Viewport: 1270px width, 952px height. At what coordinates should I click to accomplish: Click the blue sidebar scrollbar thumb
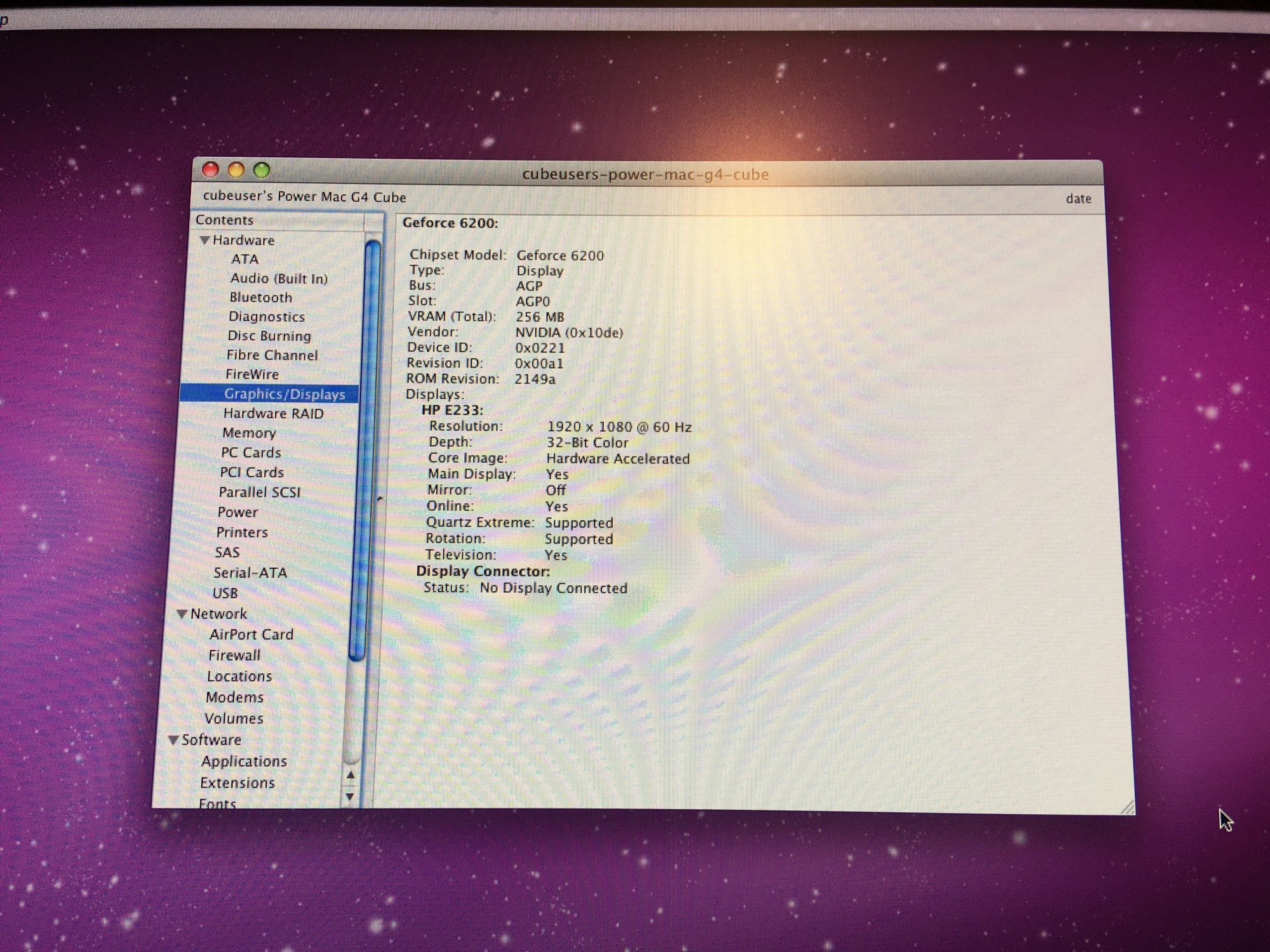click(366, 451)
